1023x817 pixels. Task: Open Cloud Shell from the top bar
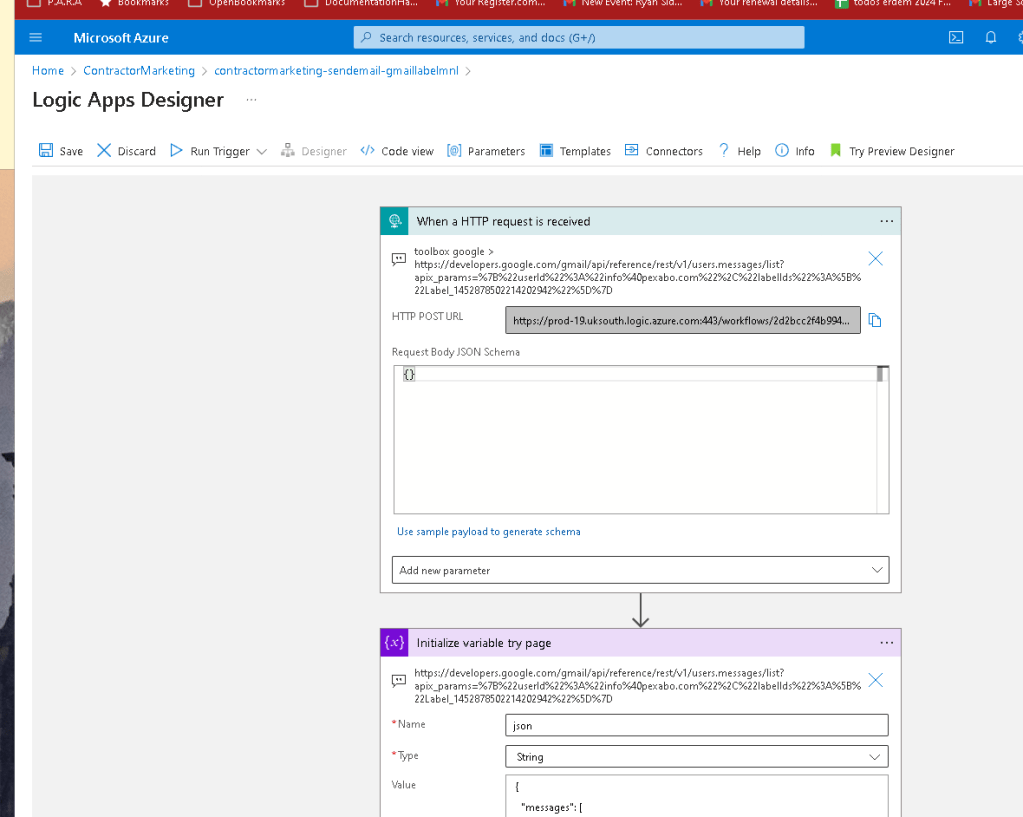tap(956, 38)
